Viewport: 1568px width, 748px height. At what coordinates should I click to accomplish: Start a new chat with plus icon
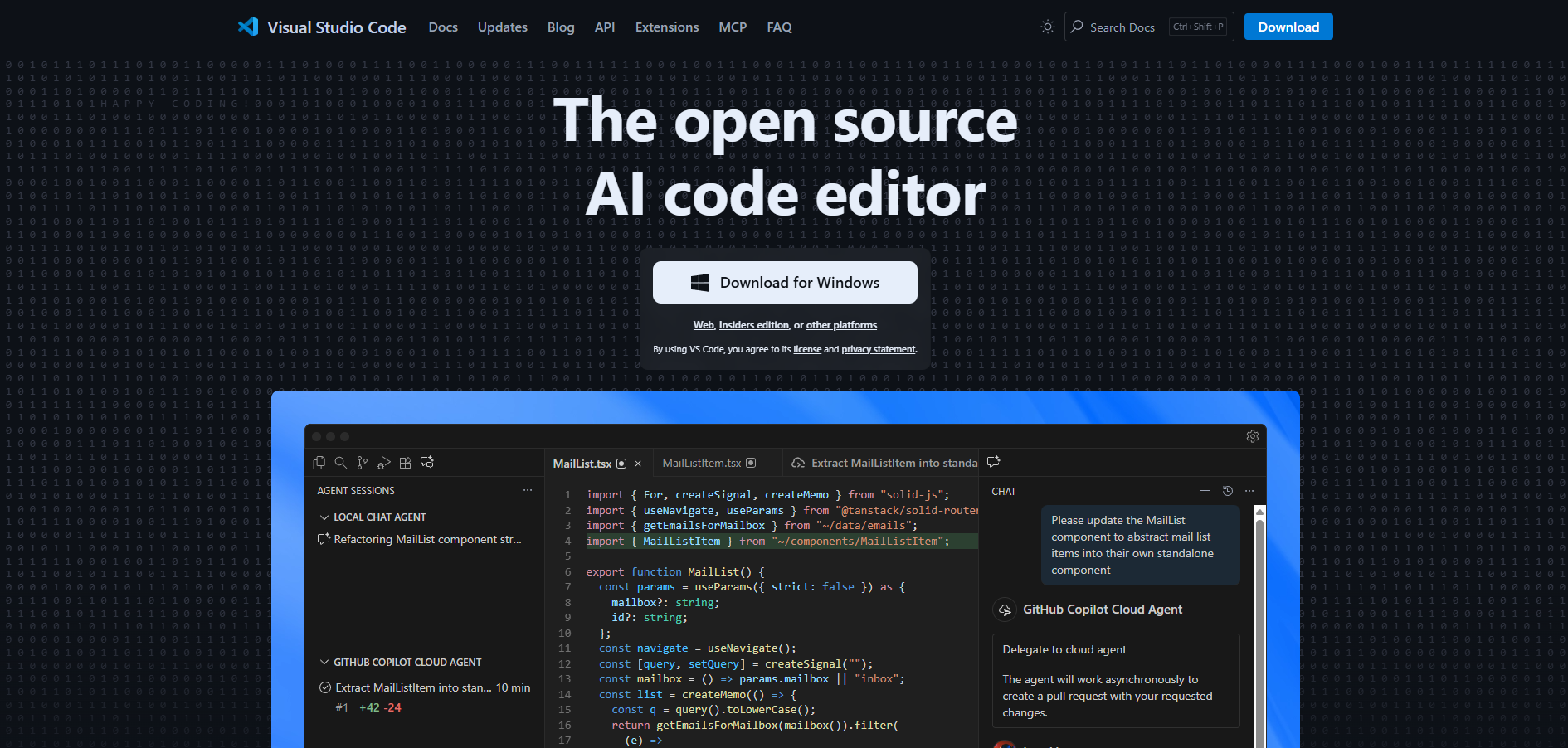[1205, 491]
